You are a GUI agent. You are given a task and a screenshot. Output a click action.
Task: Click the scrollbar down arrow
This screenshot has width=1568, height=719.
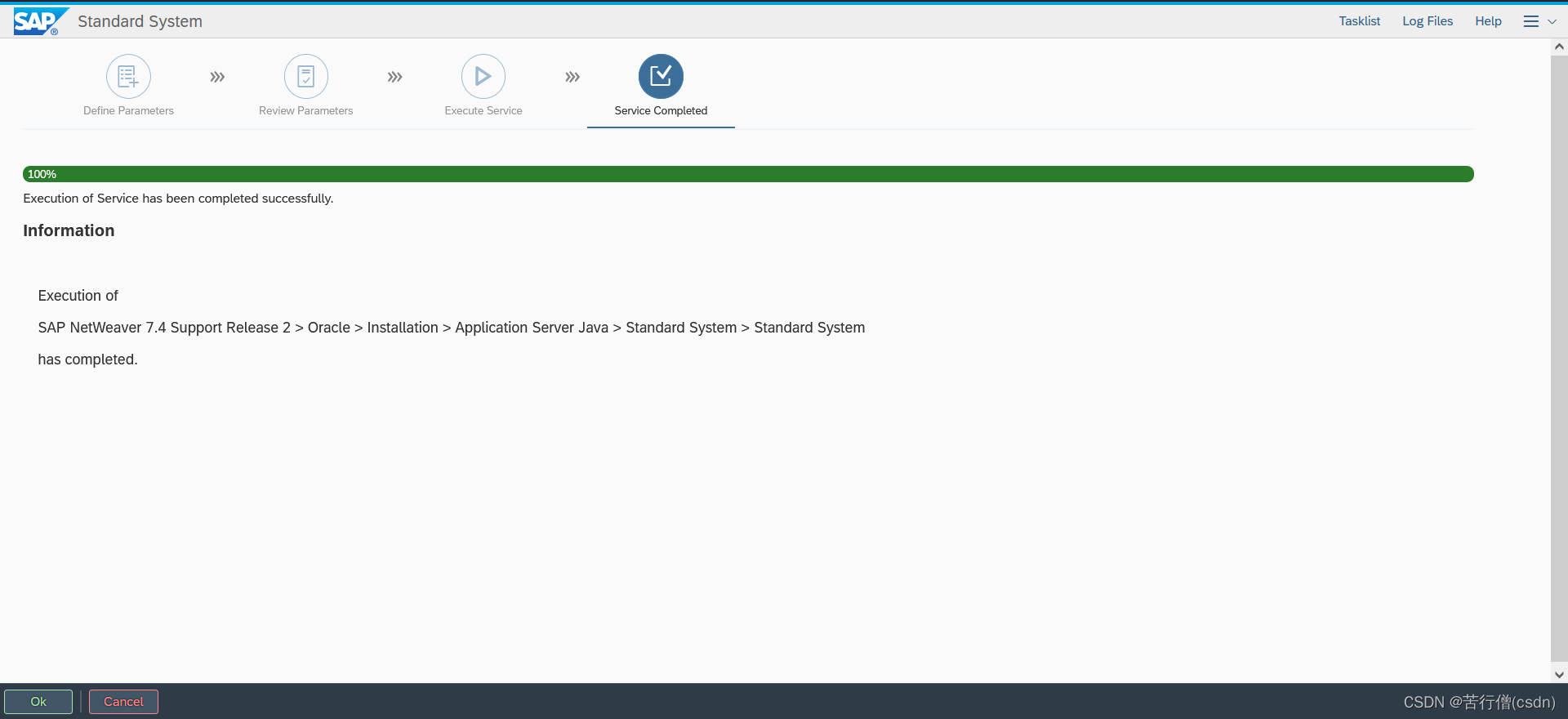click(1559, 675)
